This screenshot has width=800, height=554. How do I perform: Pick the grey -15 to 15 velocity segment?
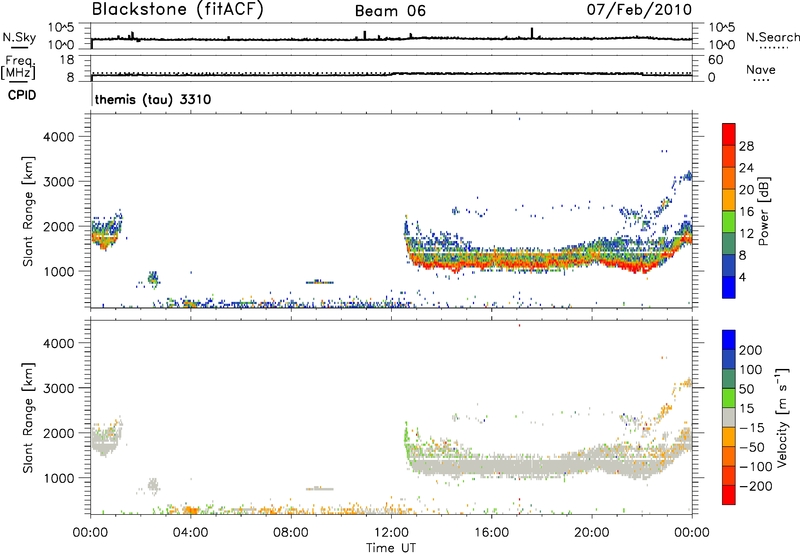tap(729, 417)
